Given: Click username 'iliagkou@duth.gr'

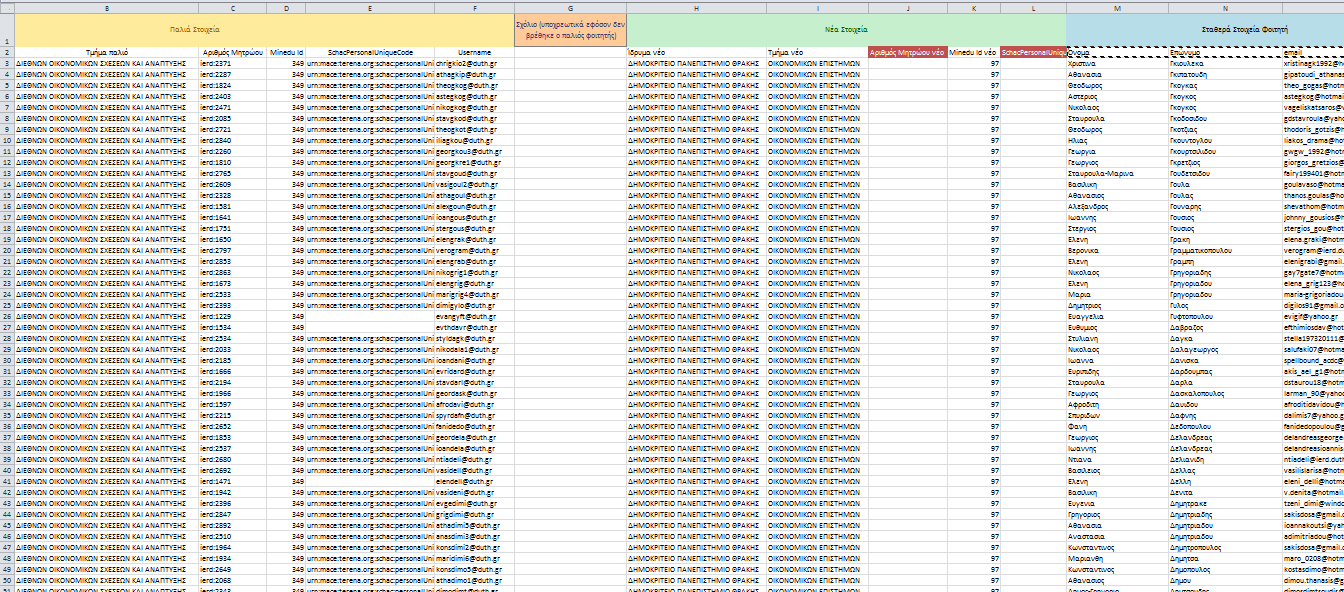Looking at the screenshot, I should click(475, 140).
